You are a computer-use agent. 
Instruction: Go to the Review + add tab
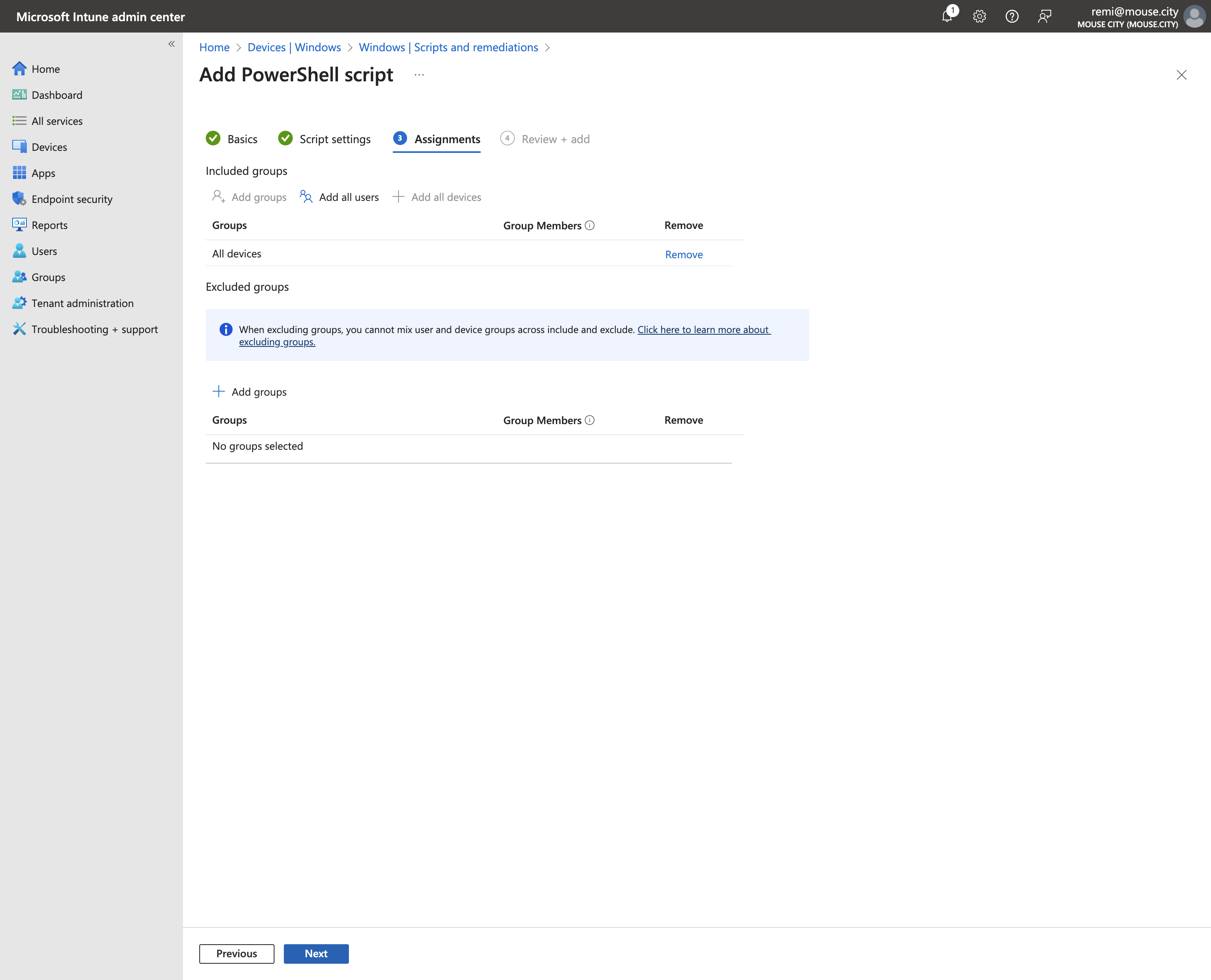pyautogui.click(x=545, y=139)
